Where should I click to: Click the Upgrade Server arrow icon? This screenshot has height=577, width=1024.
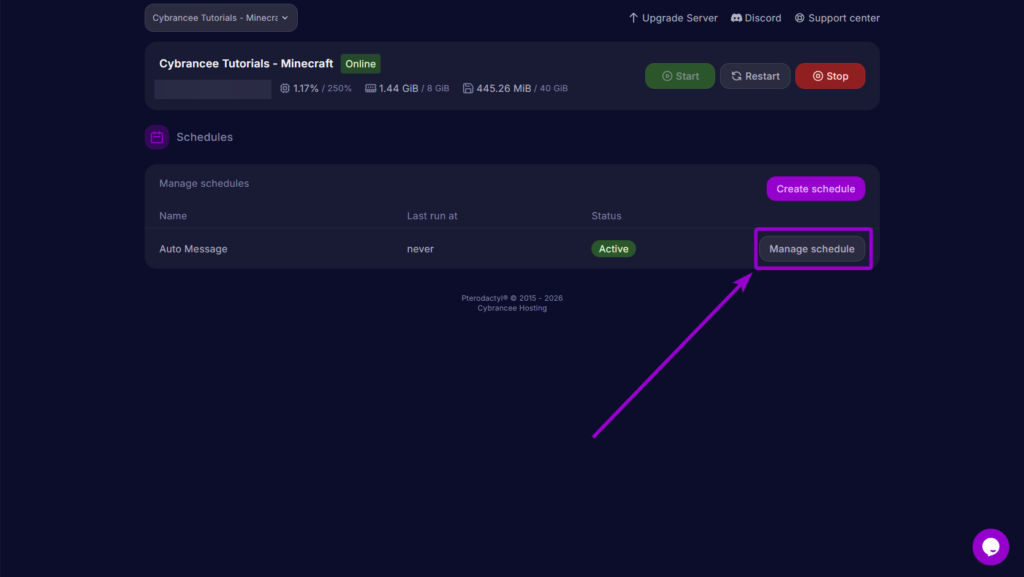pyautogui.click(x=633, y=17)
